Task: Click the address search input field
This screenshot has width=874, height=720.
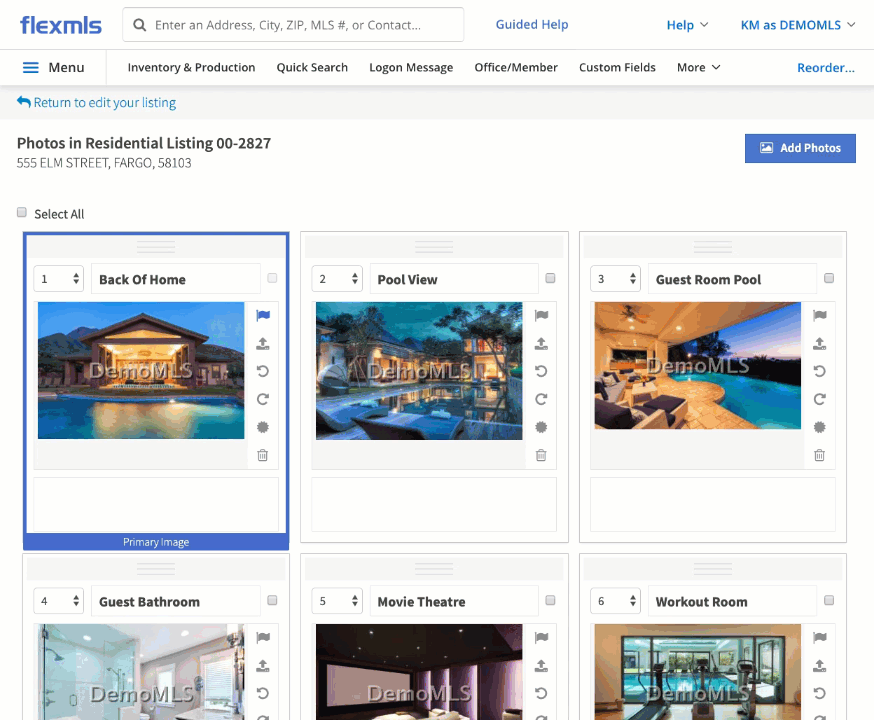Action: [x=293, y=25]
